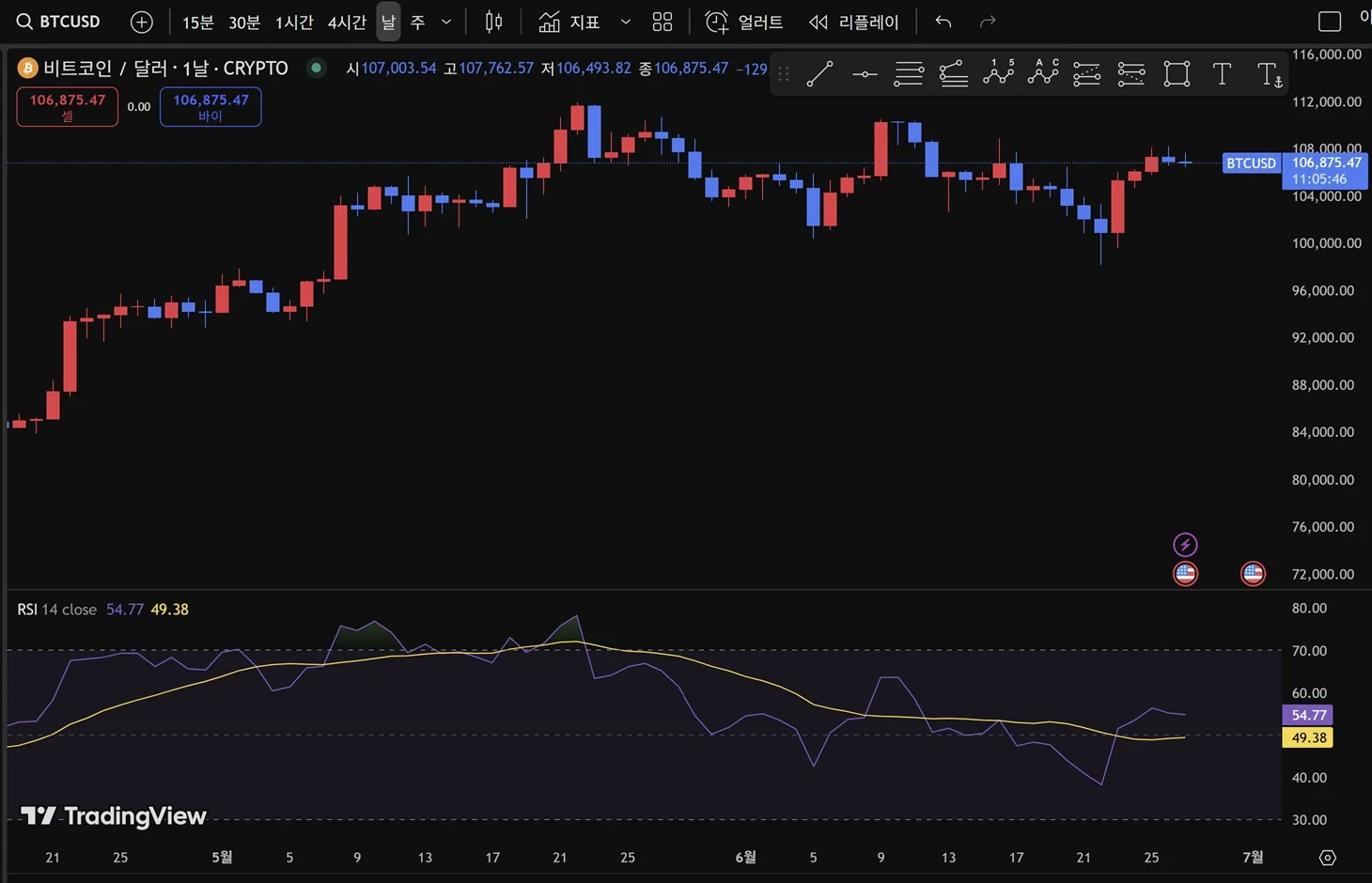This screenshot has height=883, width=1372.
Task: Select the horizontal line drawing tool
Action: tap(865, 74)
